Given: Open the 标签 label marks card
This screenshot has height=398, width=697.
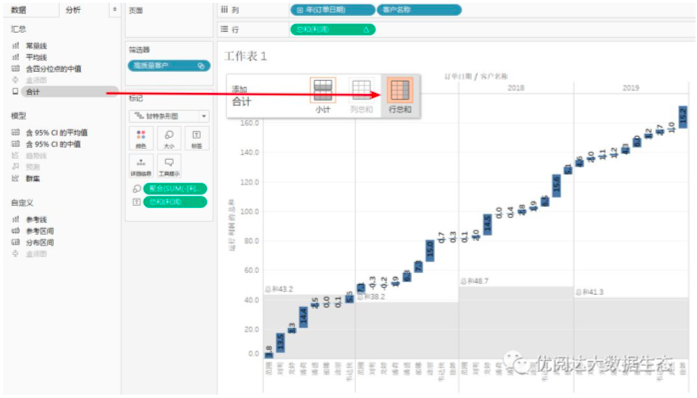Looking at the screenshot, I should (x=196, y=138).
